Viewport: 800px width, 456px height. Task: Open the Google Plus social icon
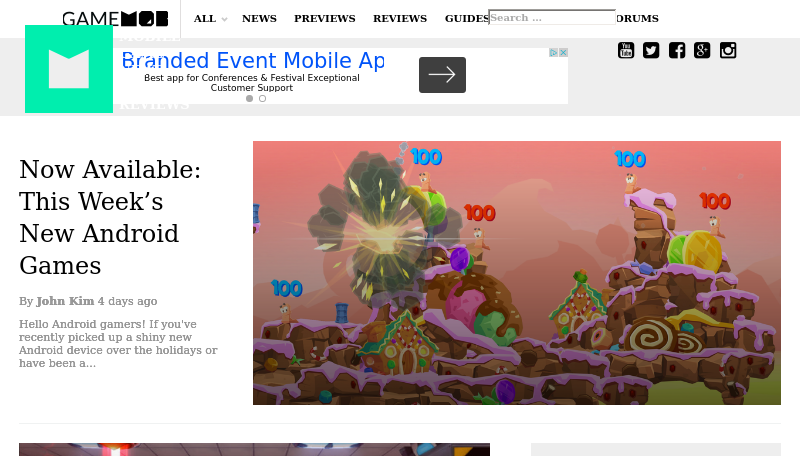click(x=702, y=50)
